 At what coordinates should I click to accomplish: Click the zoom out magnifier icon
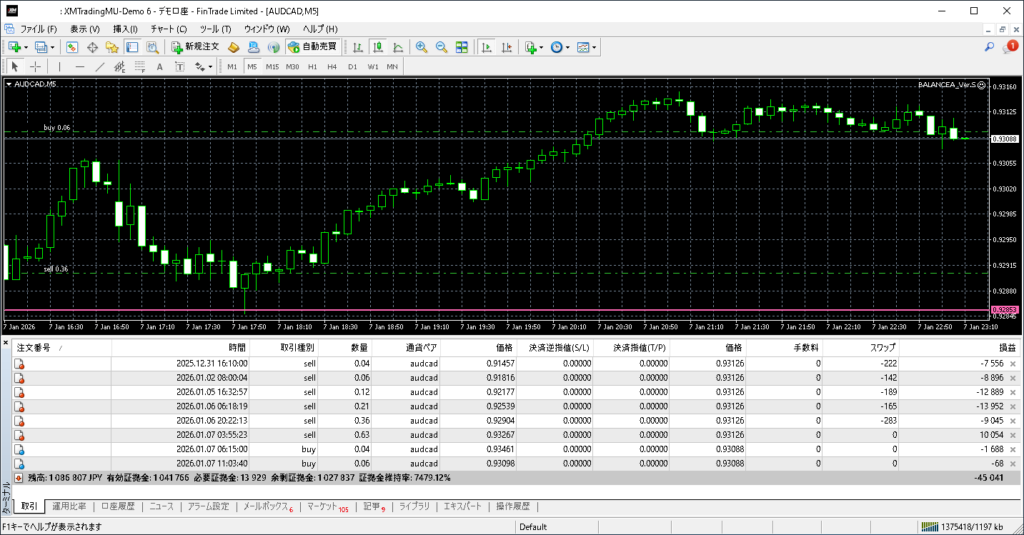click(441, 47)
